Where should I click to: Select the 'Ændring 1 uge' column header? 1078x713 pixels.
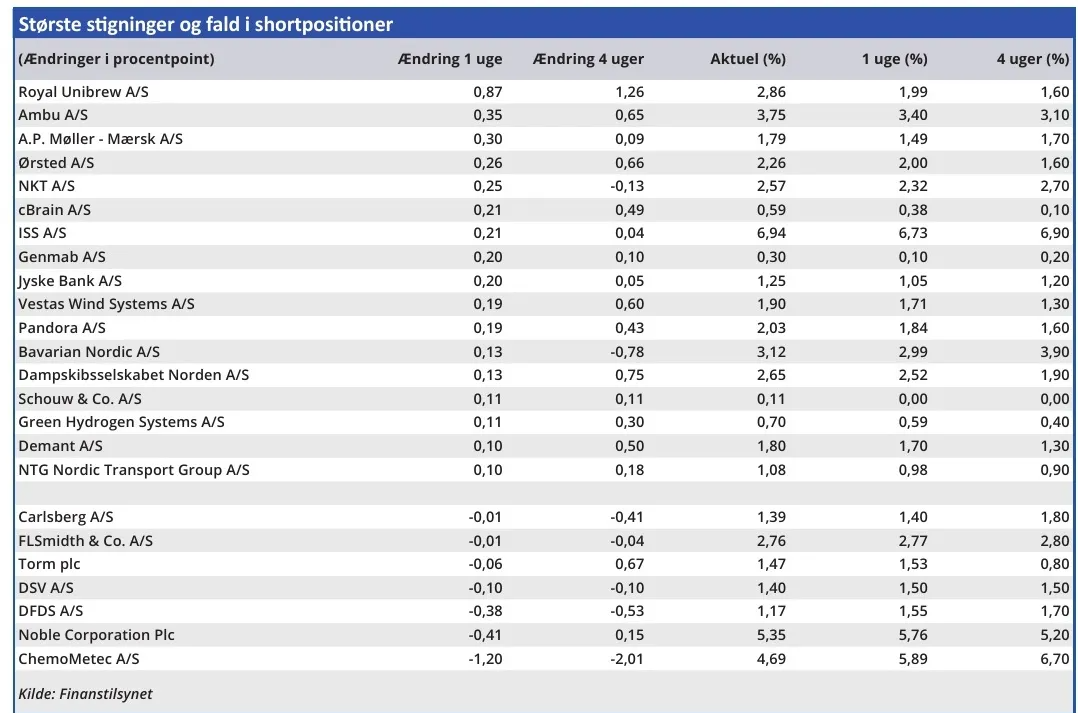click(449, 59)
